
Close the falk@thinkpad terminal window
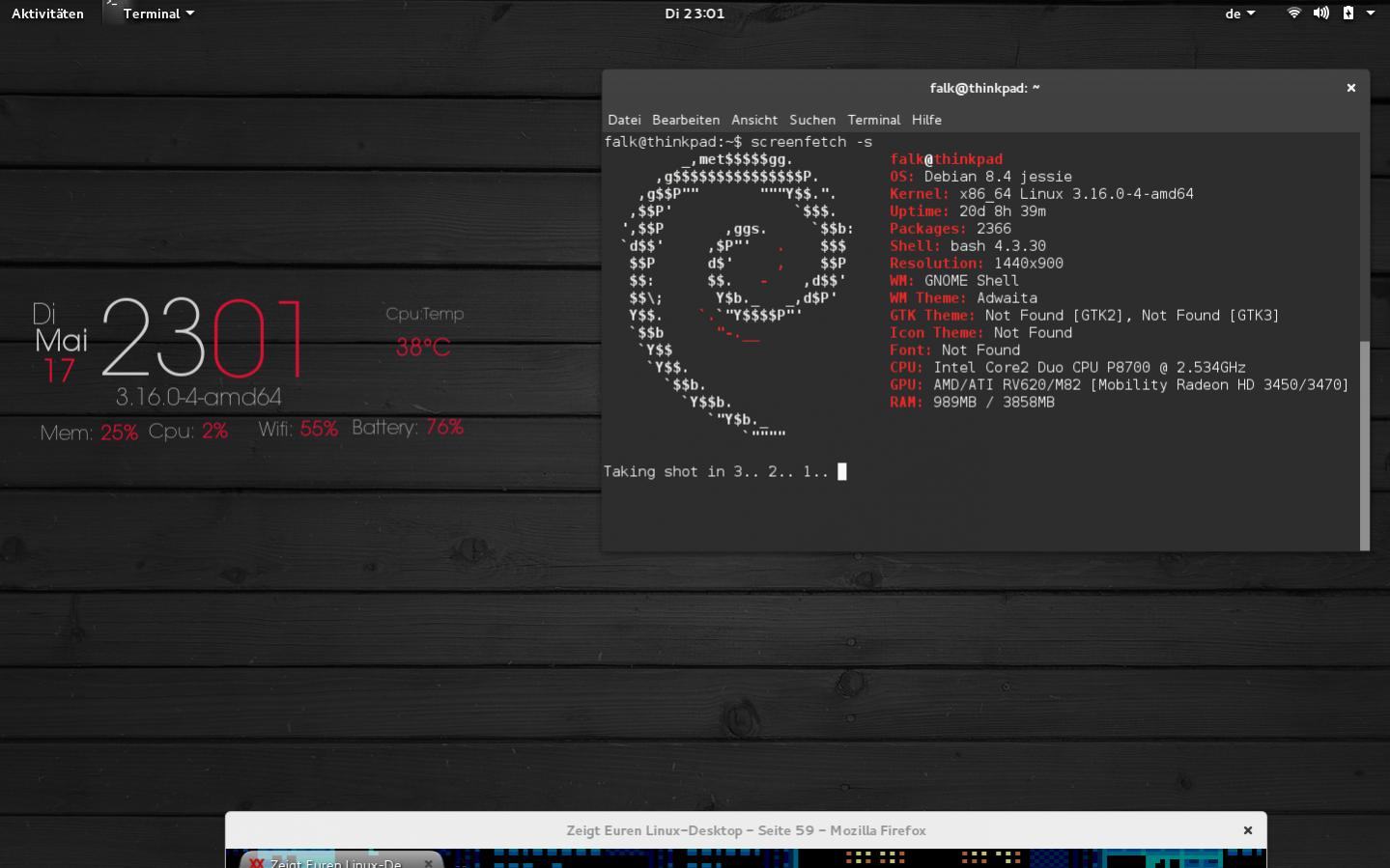1351,88
